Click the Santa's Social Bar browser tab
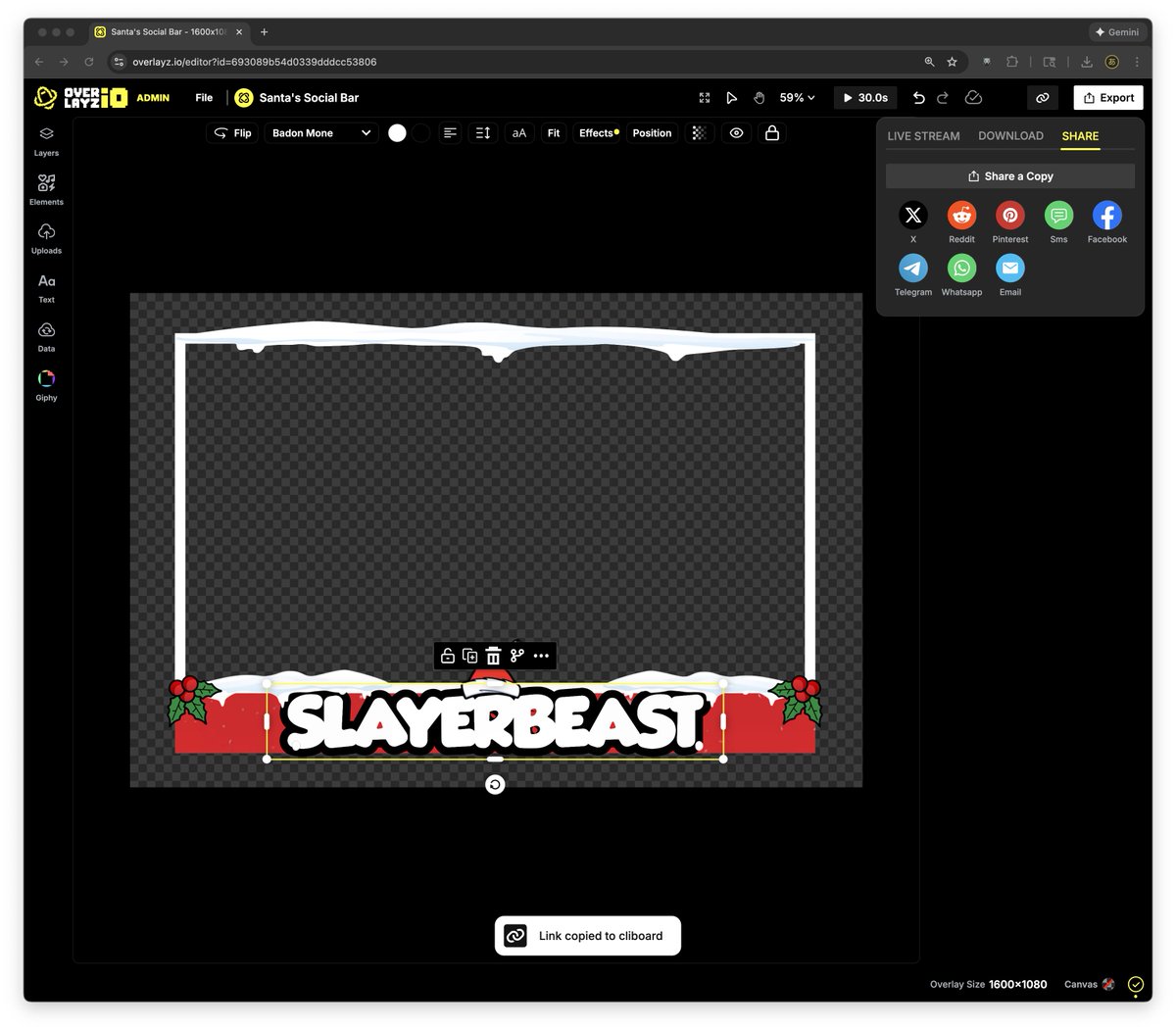The height and width of the screenshot is (1031, 1176). 168,32
